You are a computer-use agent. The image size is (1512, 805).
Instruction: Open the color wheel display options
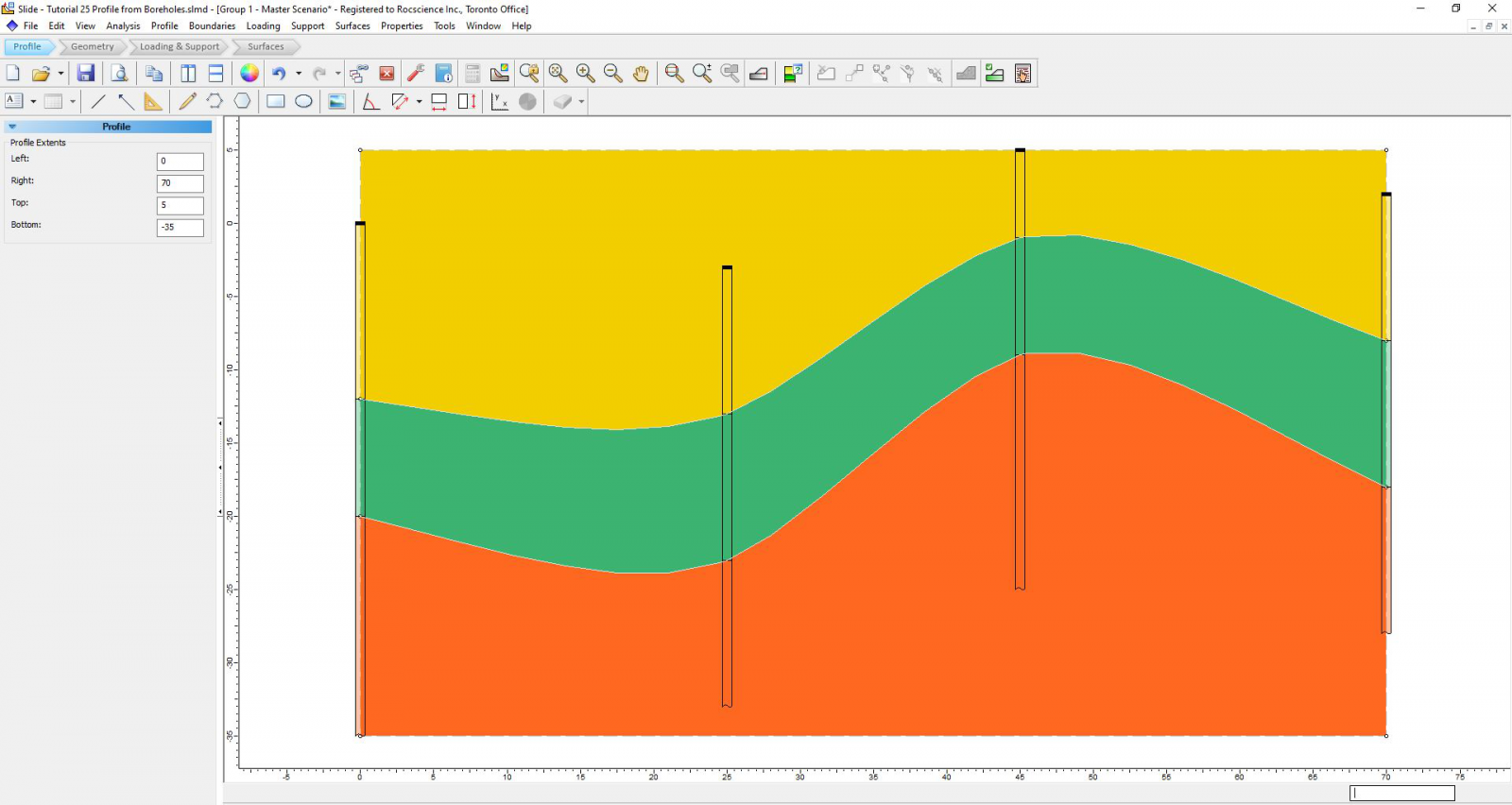pyautogui.click(x=249, y=74)
